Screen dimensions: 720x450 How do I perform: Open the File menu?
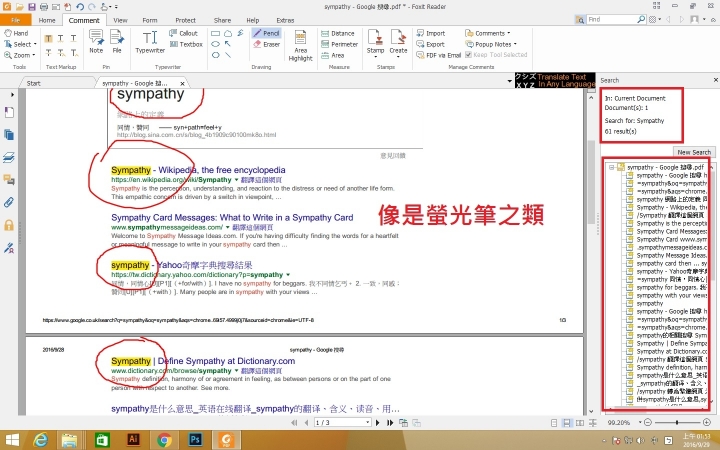coord(16,20)
